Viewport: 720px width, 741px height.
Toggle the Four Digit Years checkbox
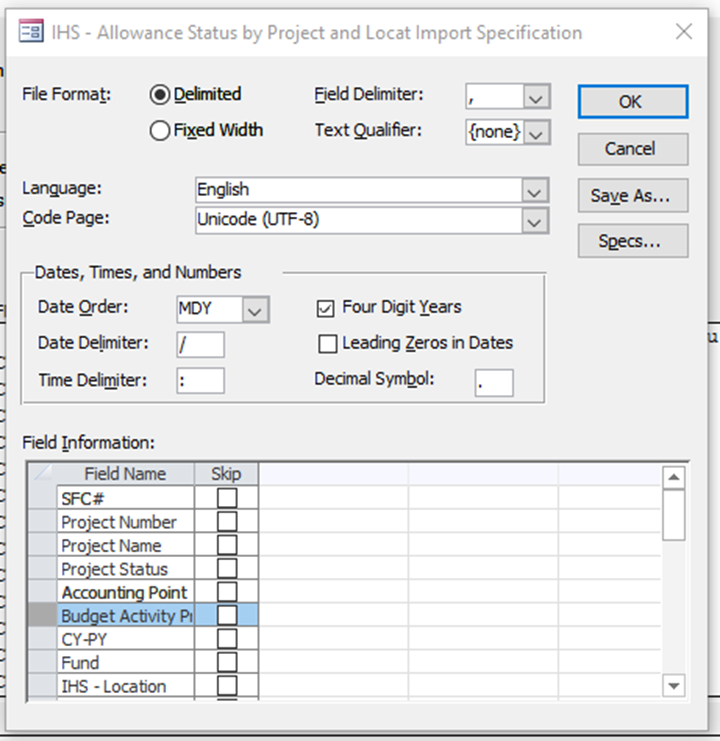pyautogui.click(x=327, y=308)
